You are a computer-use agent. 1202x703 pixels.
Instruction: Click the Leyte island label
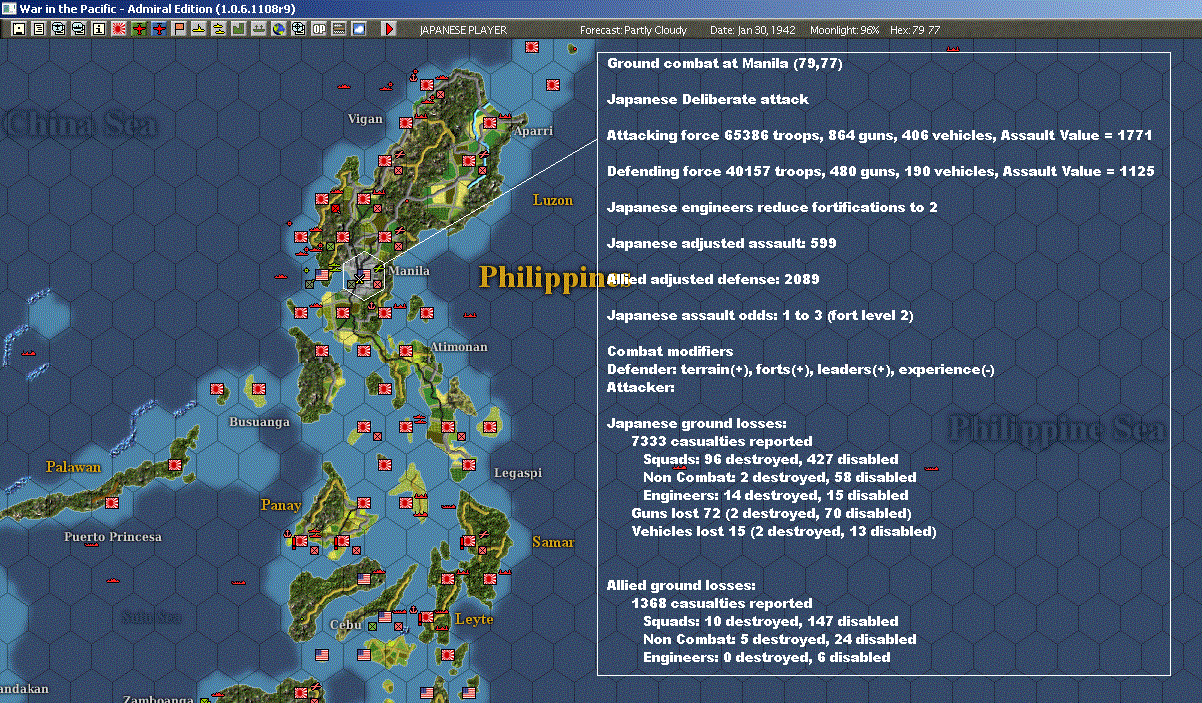(474, 619)
